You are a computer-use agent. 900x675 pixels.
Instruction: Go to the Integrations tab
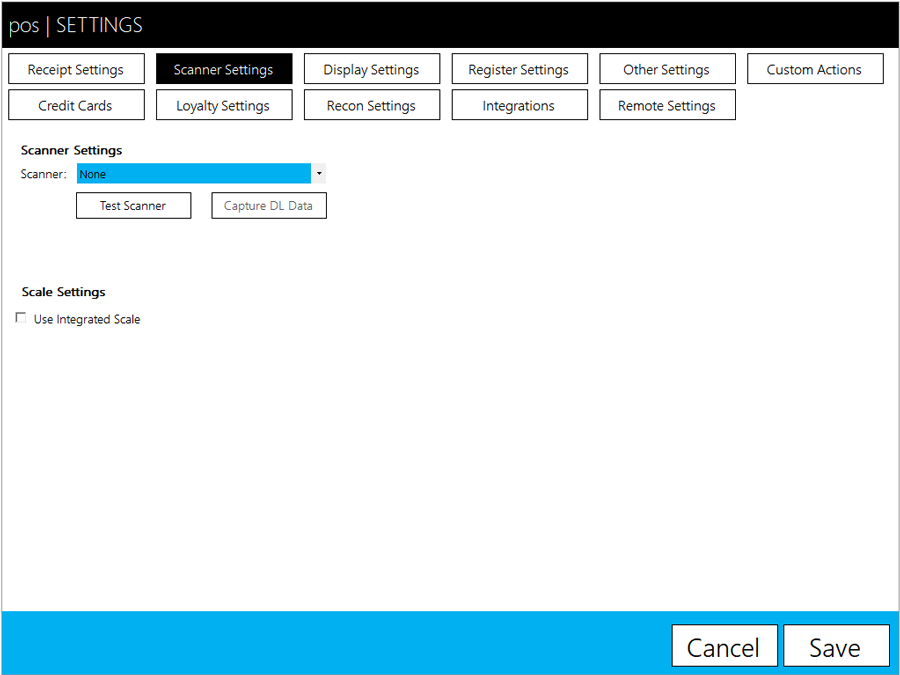[x=519, y=104]
